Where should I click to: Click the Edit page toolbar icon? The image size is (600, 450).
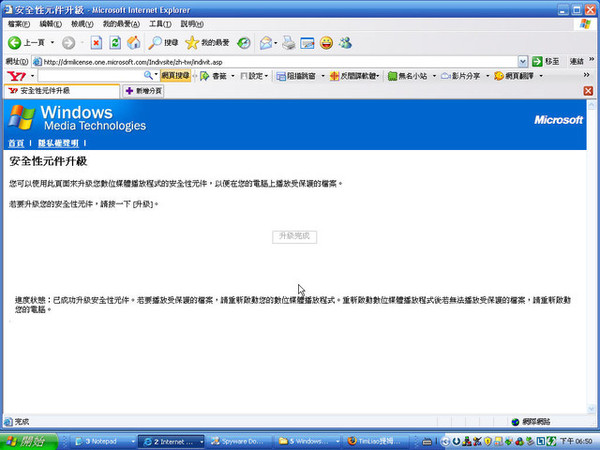pos(307,43)
